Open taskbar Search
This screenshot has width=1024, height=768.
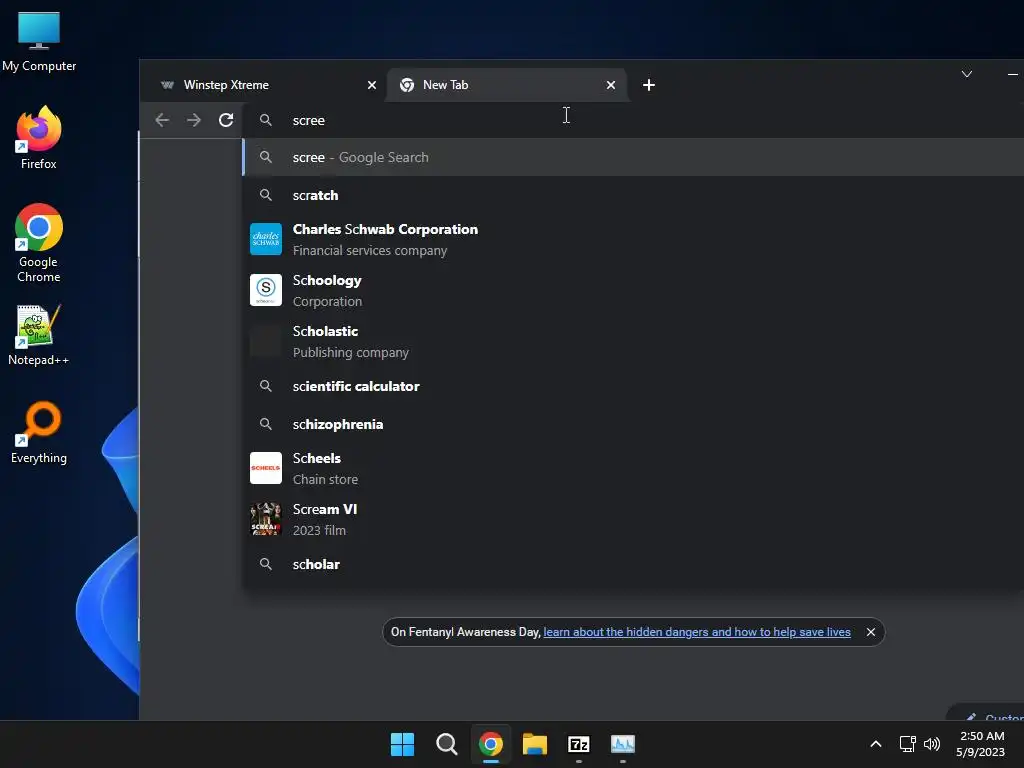pyautogui.click(x=447, y=744)
